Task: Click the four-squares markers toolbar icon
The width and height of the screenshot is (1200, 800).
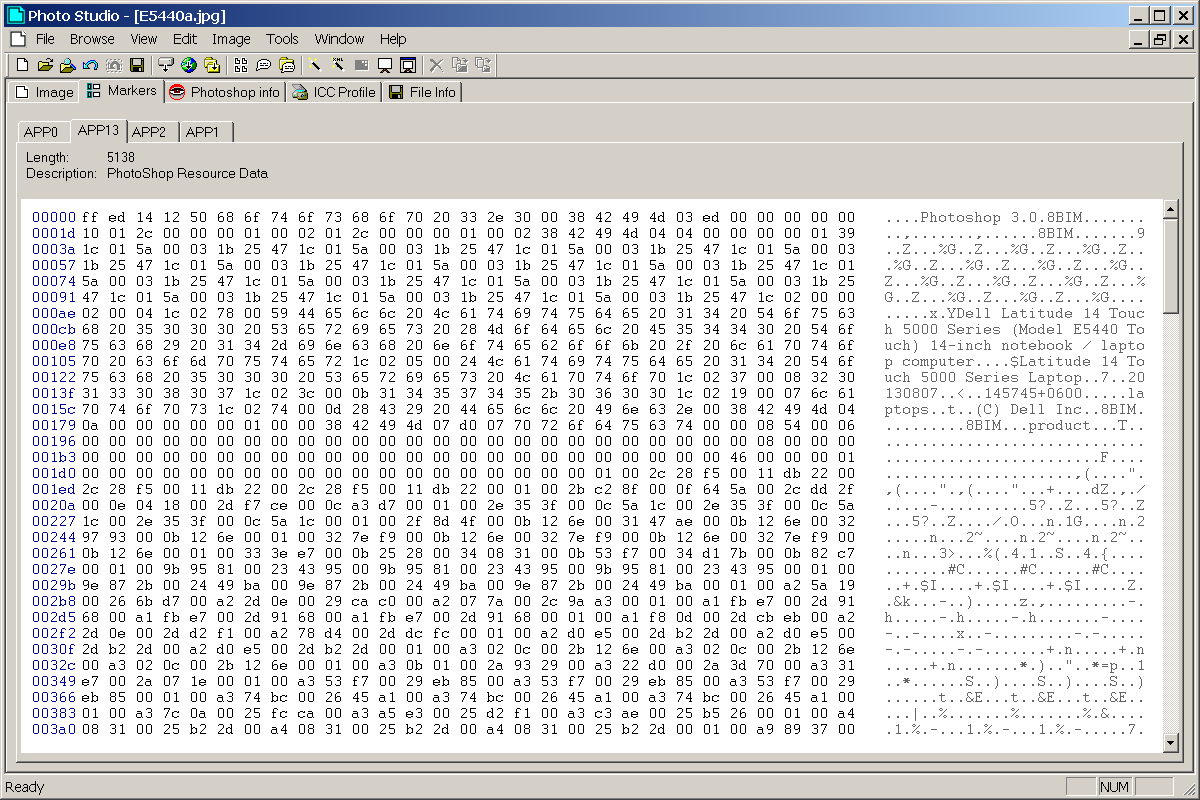Action: [240, 65]
